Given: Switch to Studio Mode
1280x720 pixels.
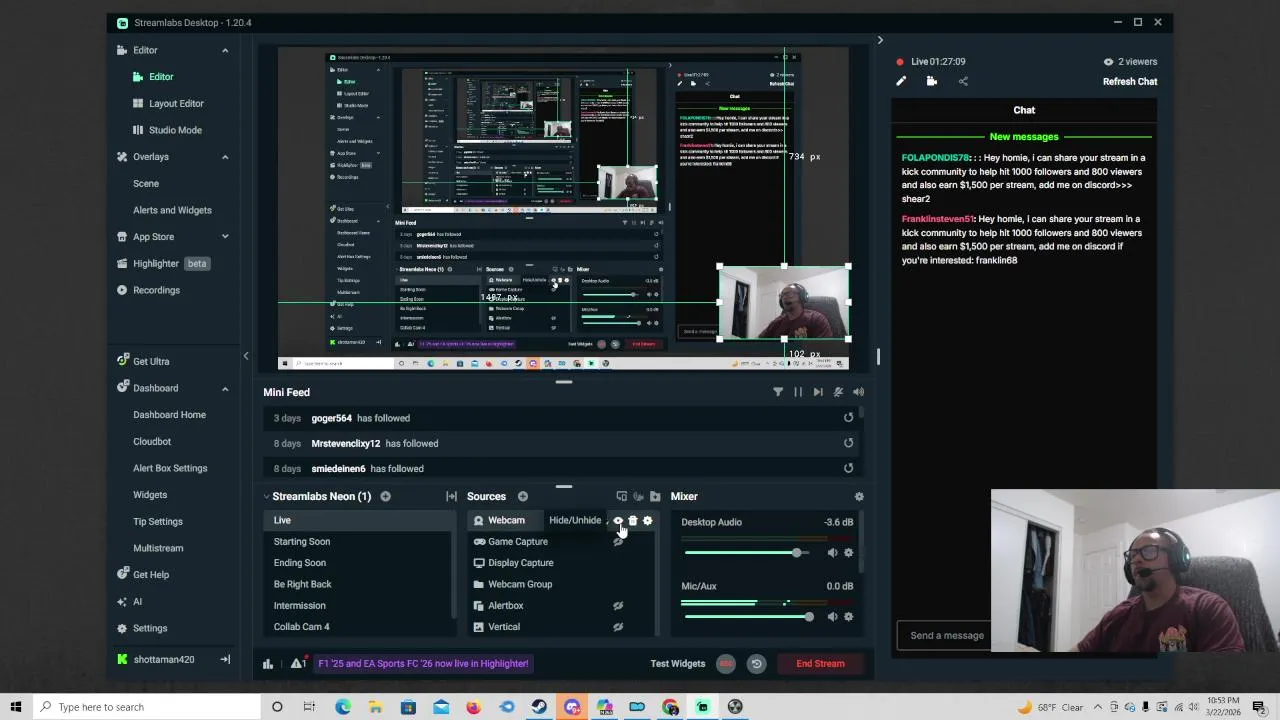Looking at the screenshot, I should (175, 130).
